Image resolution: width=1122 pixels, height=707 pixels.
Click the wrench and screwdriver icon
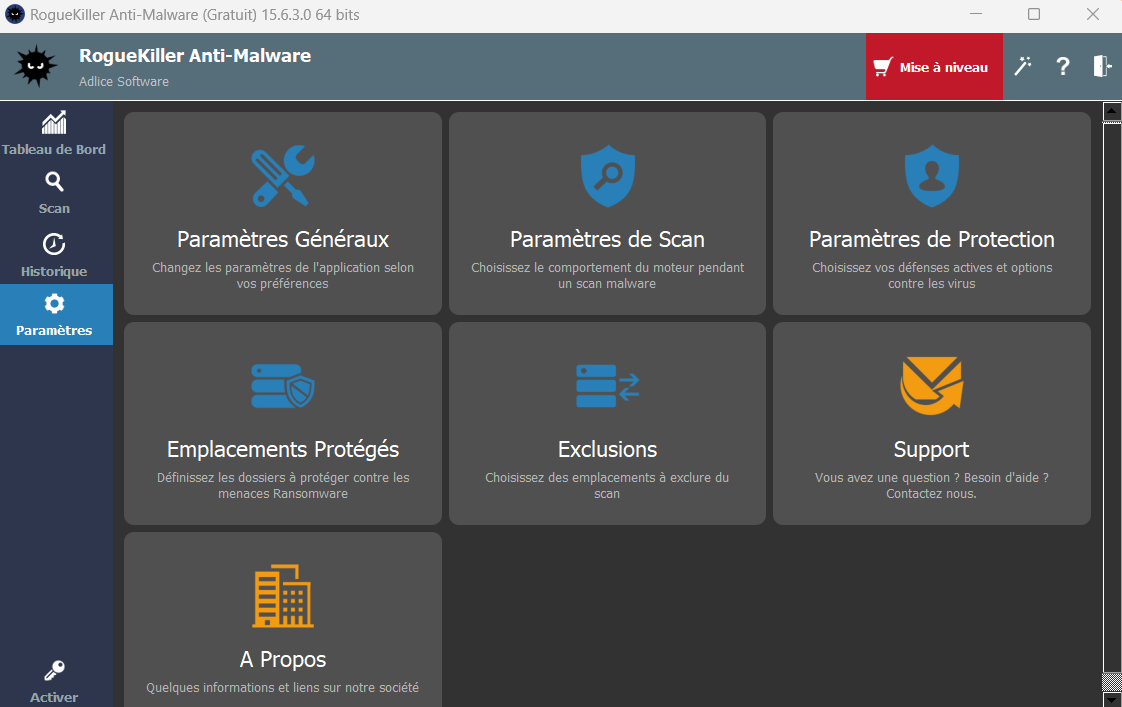283,176
